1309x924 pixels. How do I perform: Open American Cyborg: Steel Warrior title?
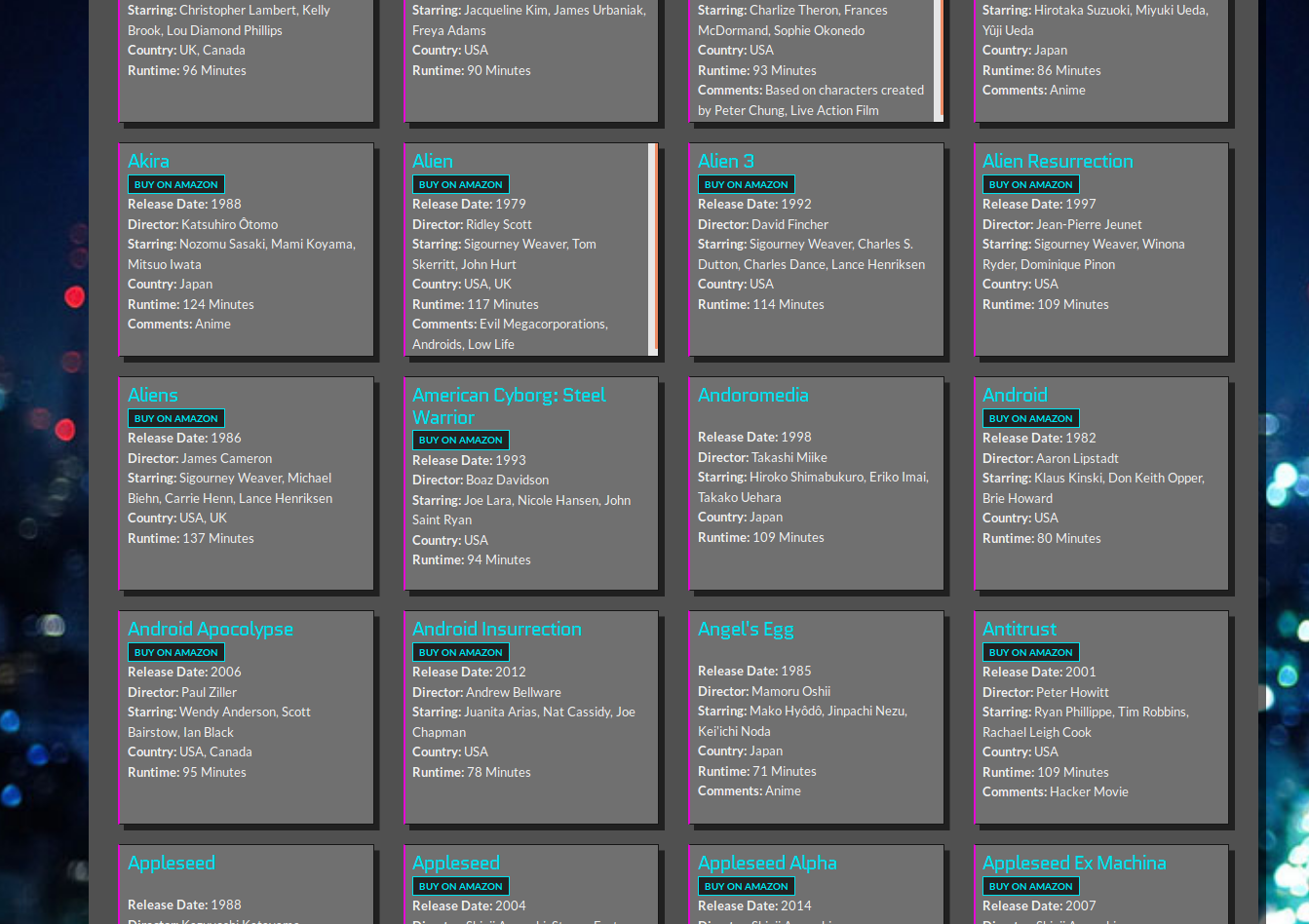509,405
